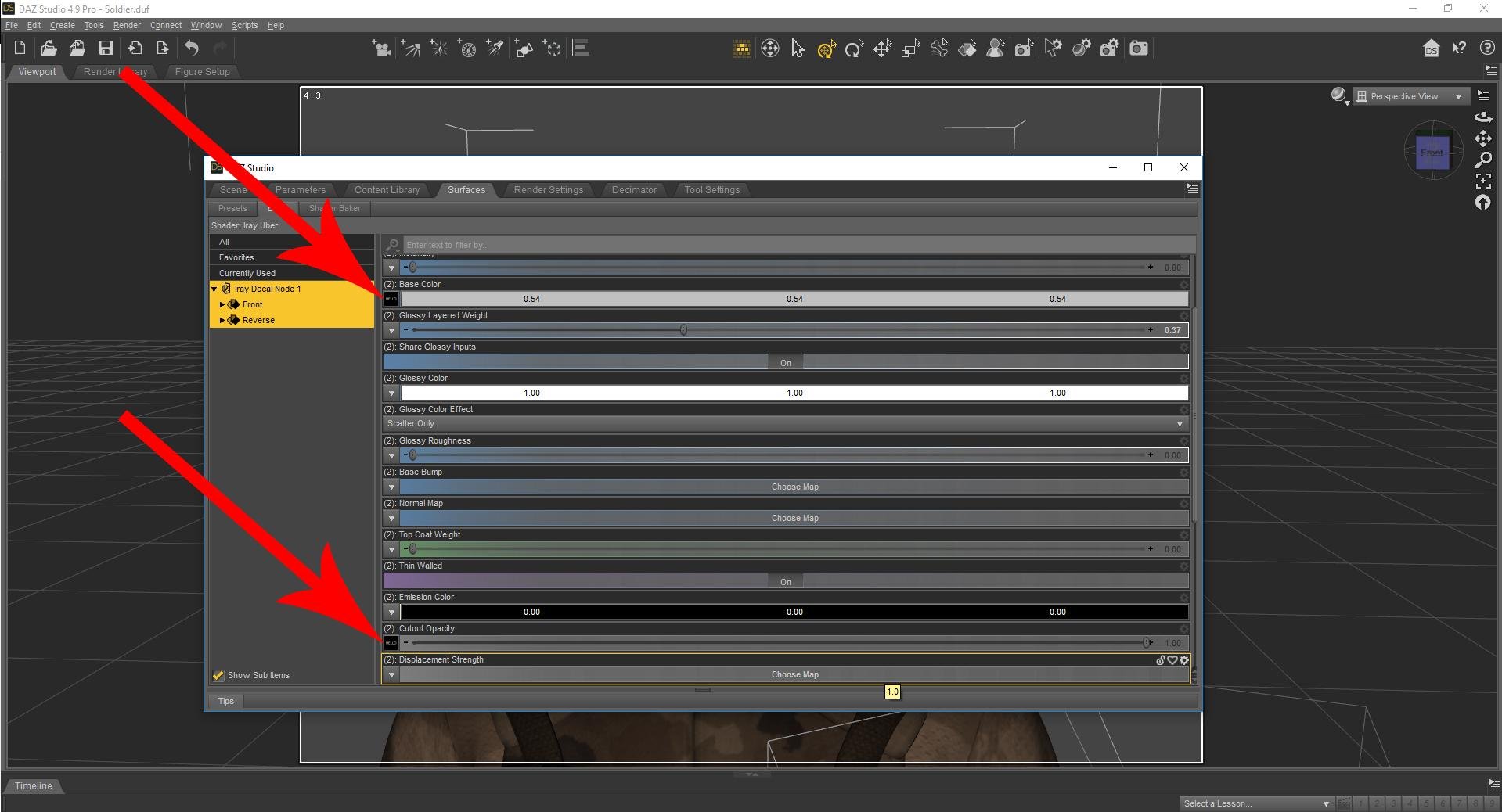Screen dimensions: 1502x812
Task: Click the Export file icon
Action: click(x=163, y=49)
